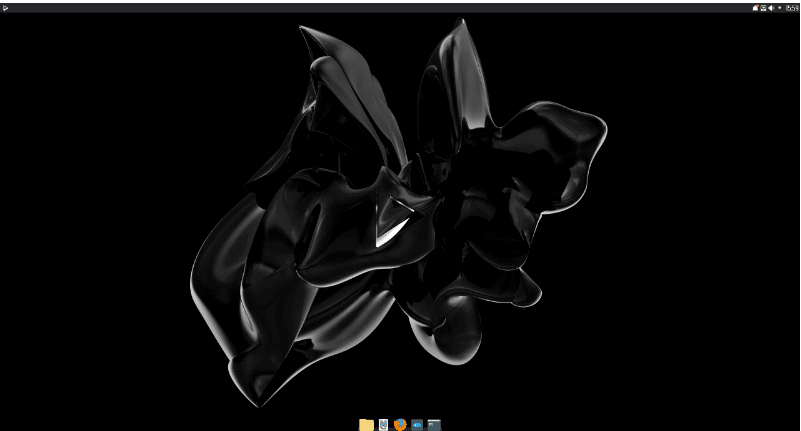Open the yellow folder file manager in dock
The width and height of the screenshot is (801, 431).
366,424
